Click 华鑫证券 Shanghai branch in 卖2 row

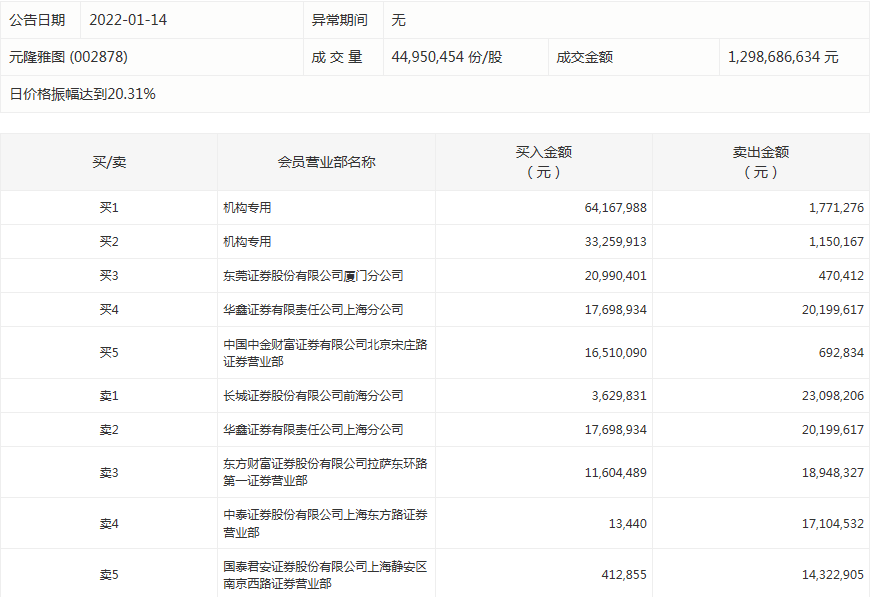pos(313,429)
